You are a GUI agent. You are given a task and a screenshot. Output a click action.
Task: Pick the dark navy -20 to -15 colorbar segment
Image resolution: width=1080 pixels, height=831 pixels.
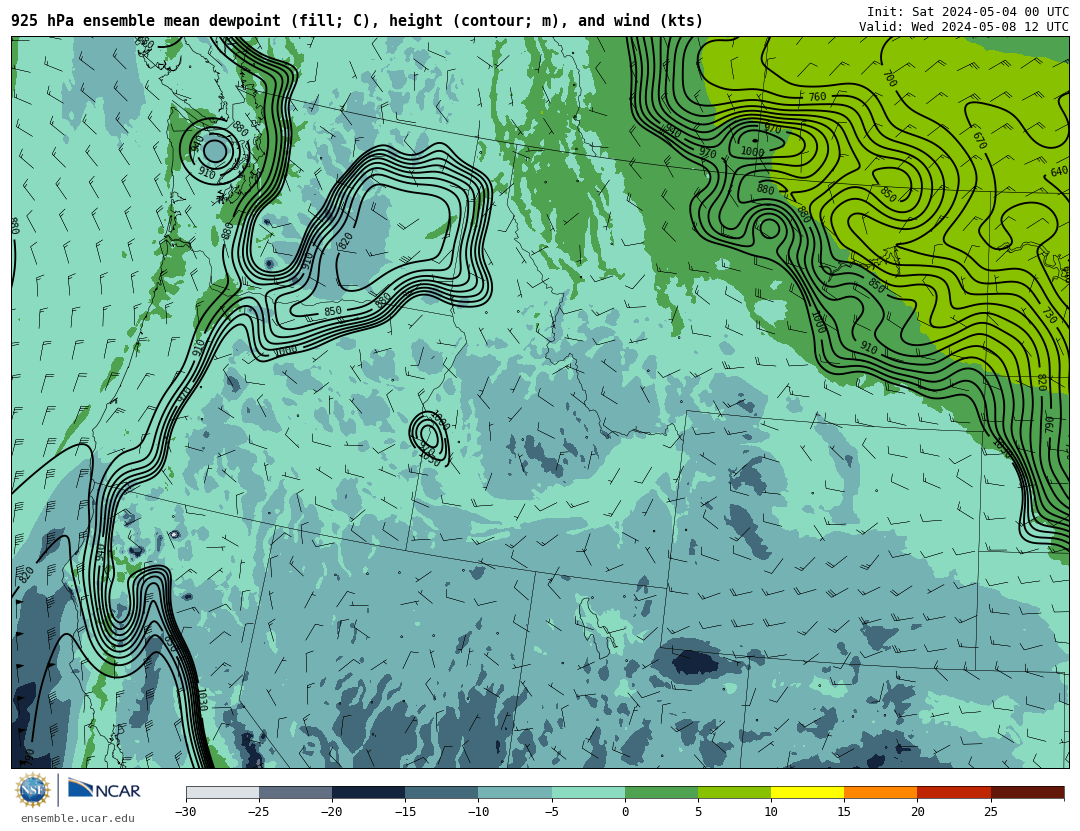(368, 792)
